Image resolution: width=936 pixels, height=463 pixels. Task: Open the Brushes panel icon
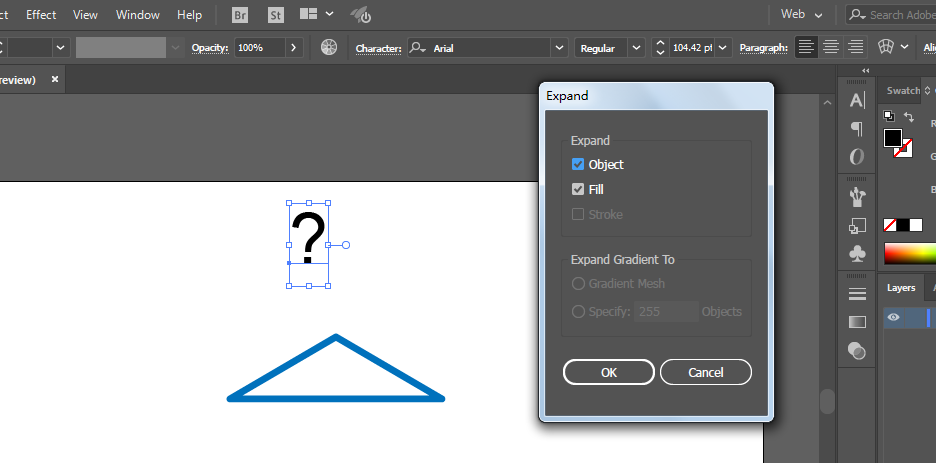pos(857,195)
